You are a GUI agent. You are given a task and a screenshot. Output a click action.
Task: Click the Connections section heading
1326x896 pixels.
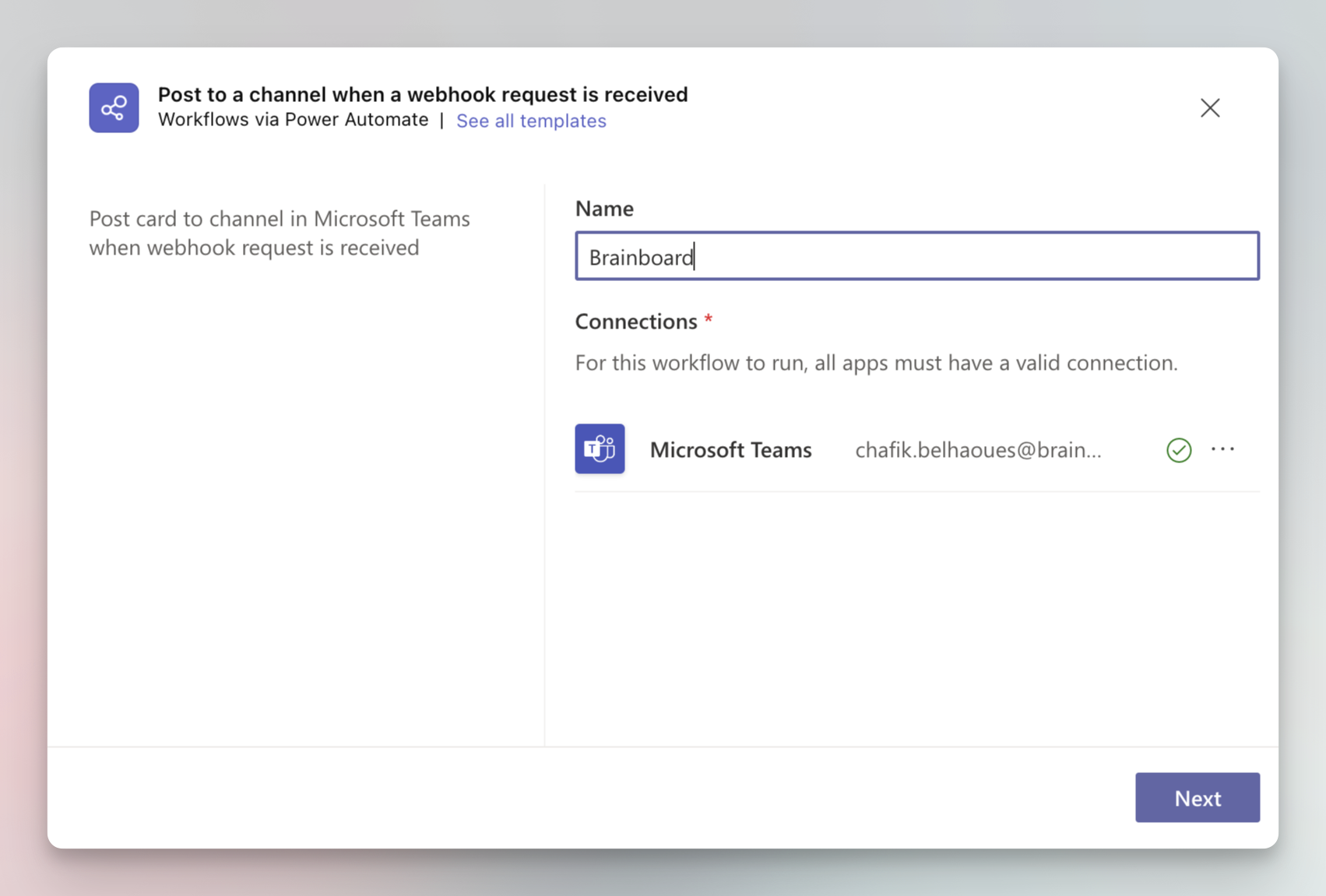pos(635,322)
